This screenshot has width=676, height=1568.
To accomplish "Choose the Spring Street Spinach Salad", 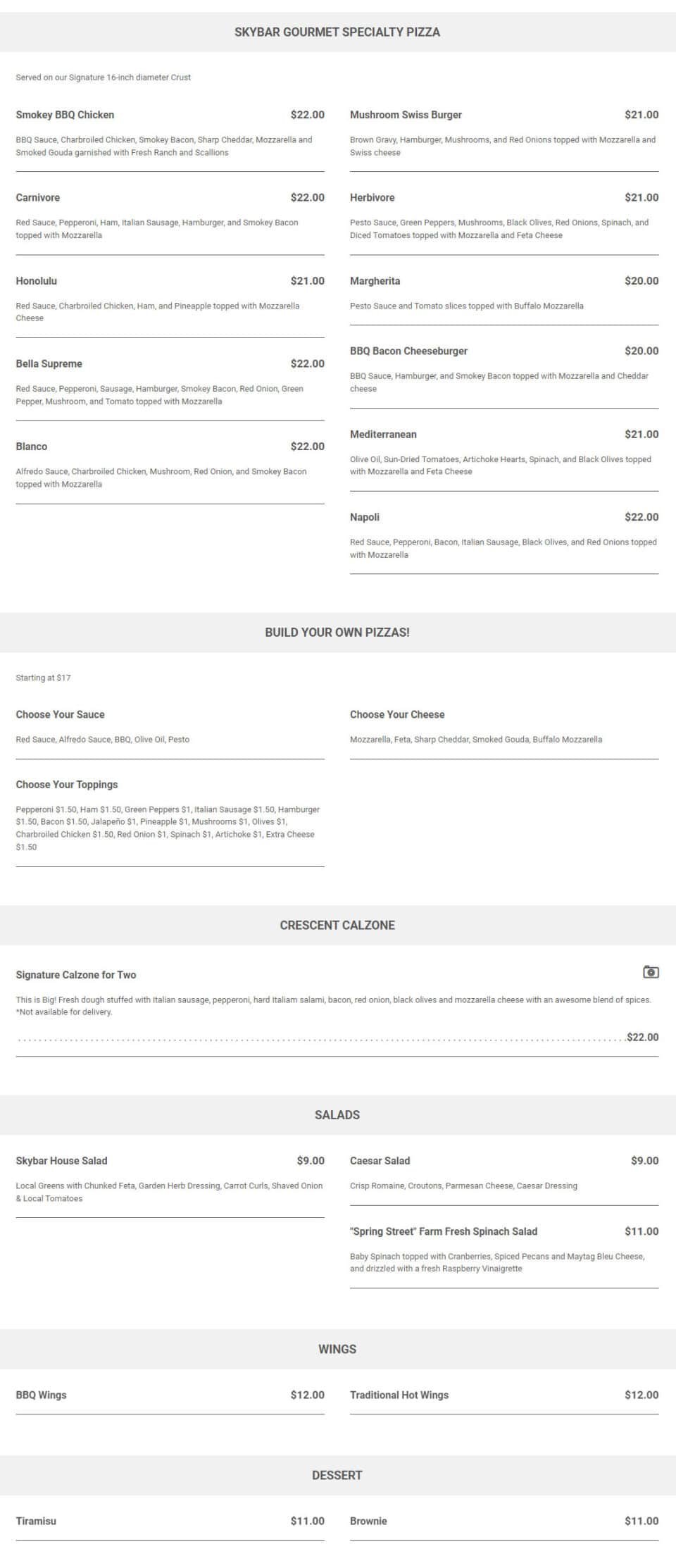I will 444,1231.
